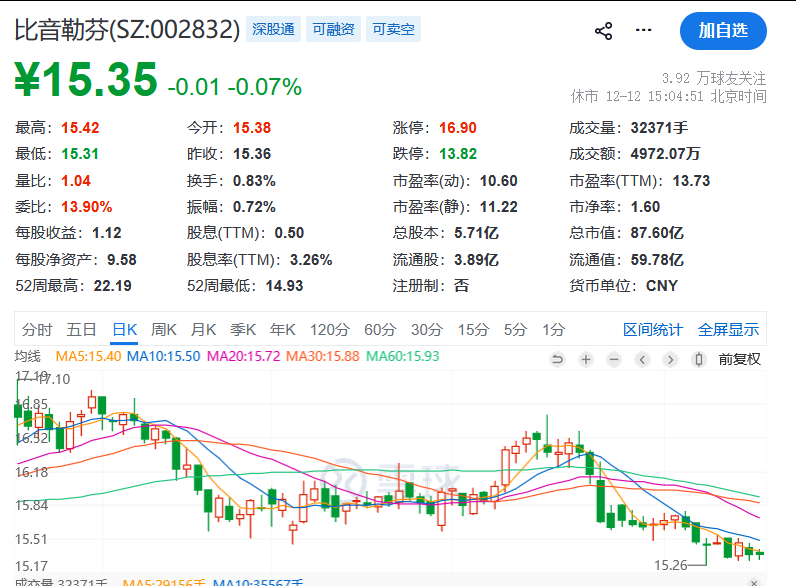Click the chart reset/undo arrow icon
This screenshot has height=586, width=796.
tap(557, 360)
